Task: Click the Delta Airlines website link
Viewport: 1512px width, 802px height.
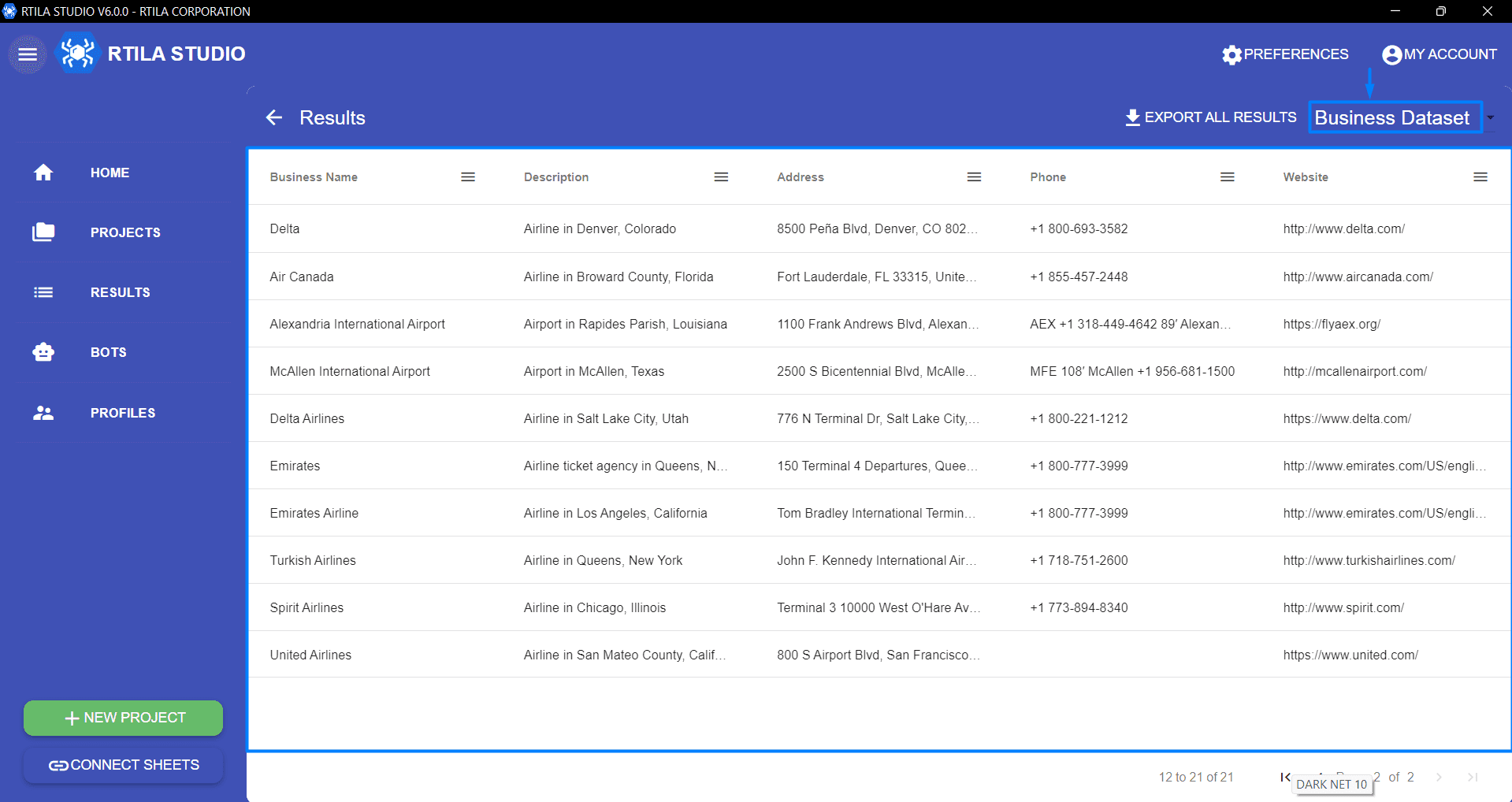Action: tap(1347, 418)
